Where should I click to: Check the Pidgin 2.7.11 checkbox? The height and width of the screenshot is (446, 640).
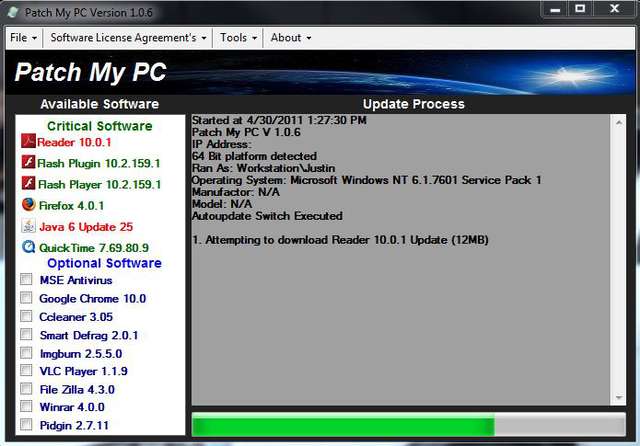coord(26,424)
